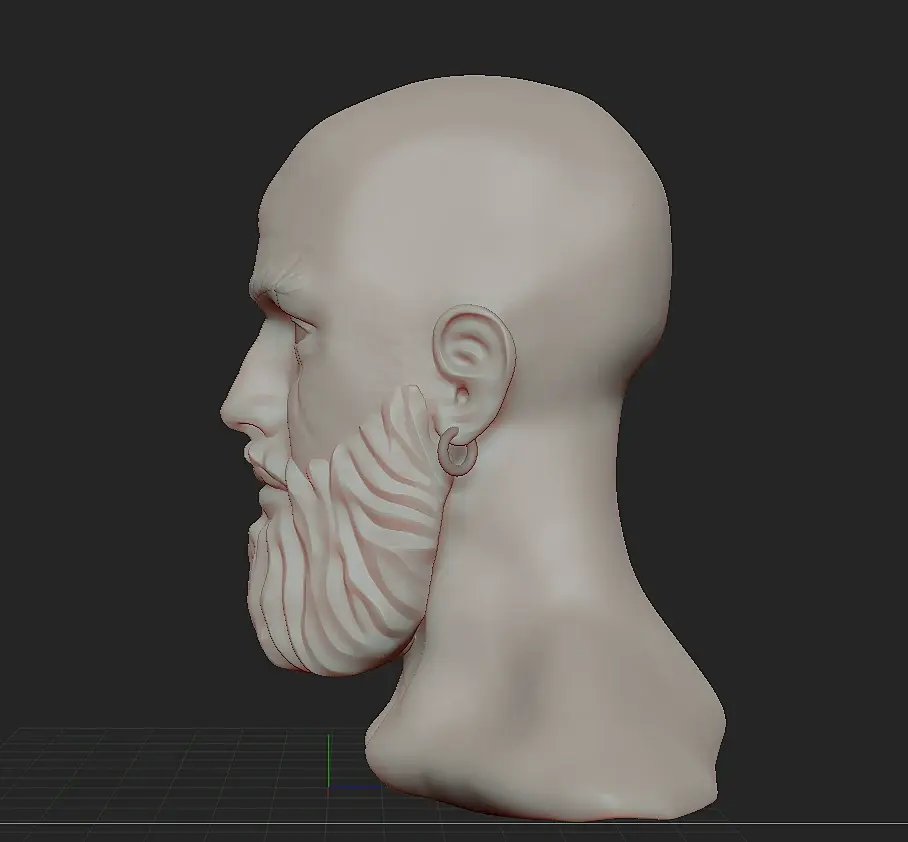Screen dimensions: 908x842
Task: Click the tip of the nose
Action: click(x=227, y=412)
